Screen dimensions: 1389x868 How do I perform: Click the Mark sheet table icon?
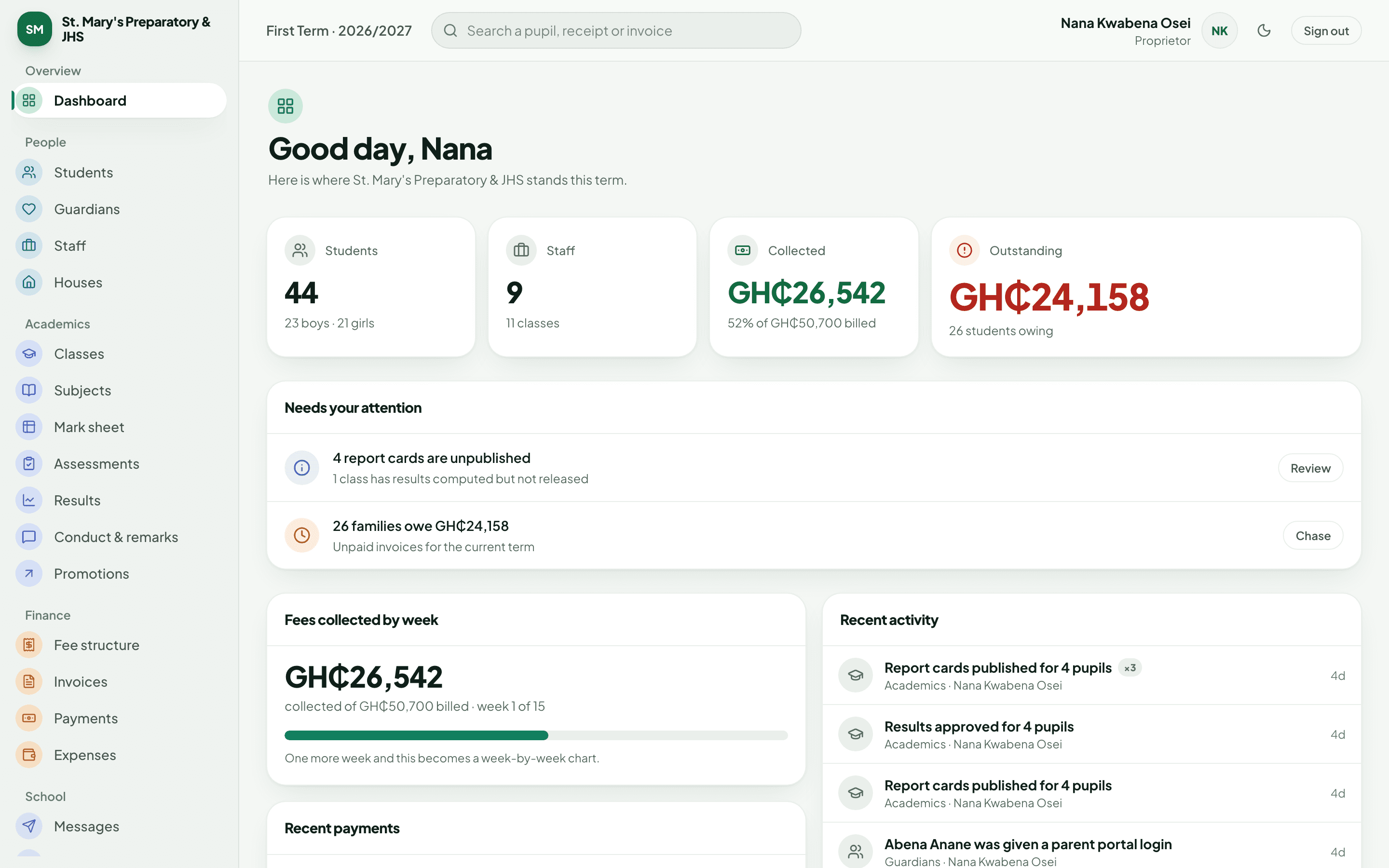(x=29, y=427)
